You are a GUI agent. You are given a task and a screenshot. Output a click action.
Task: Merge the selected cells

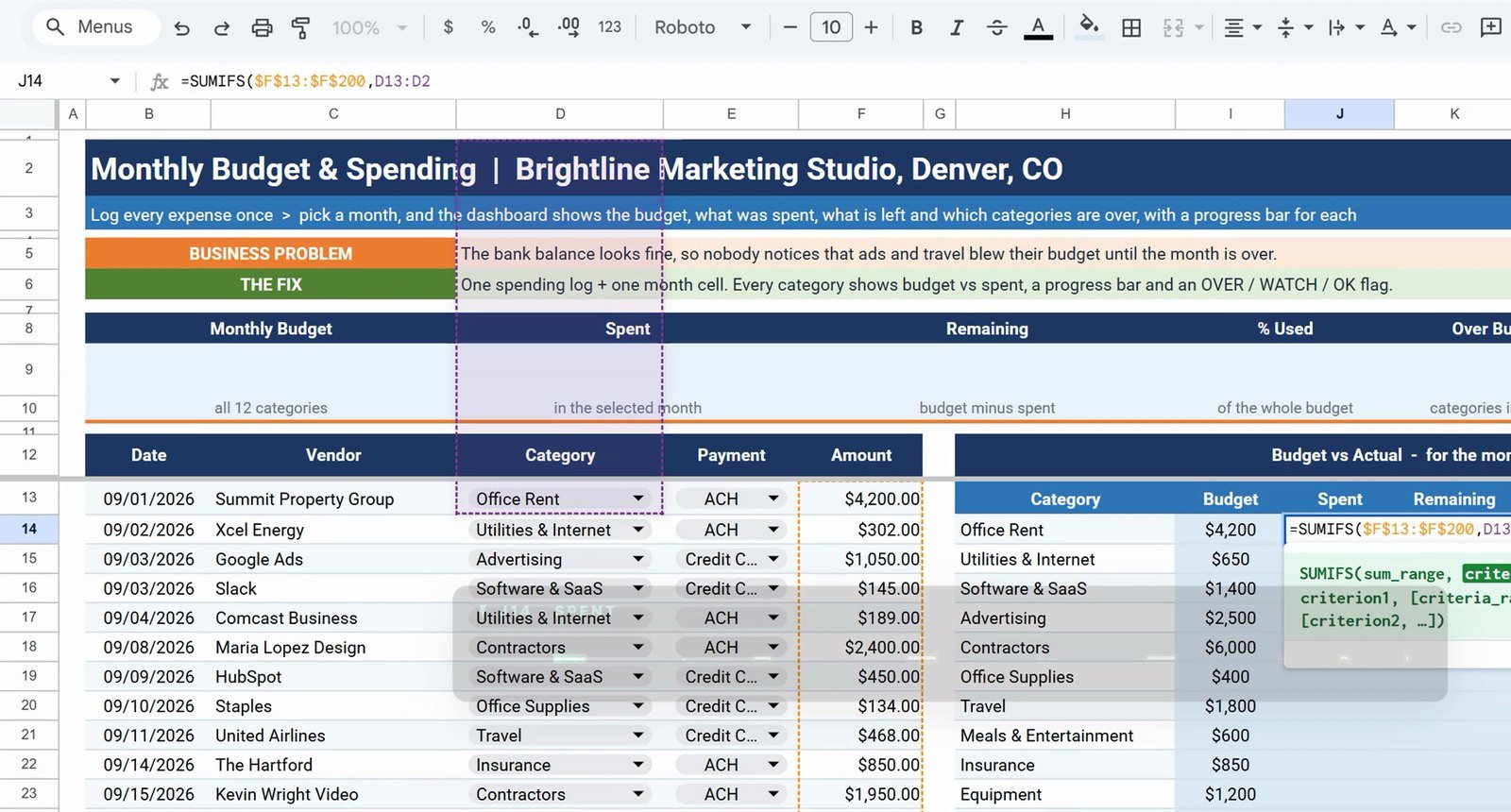point(1174,27)
